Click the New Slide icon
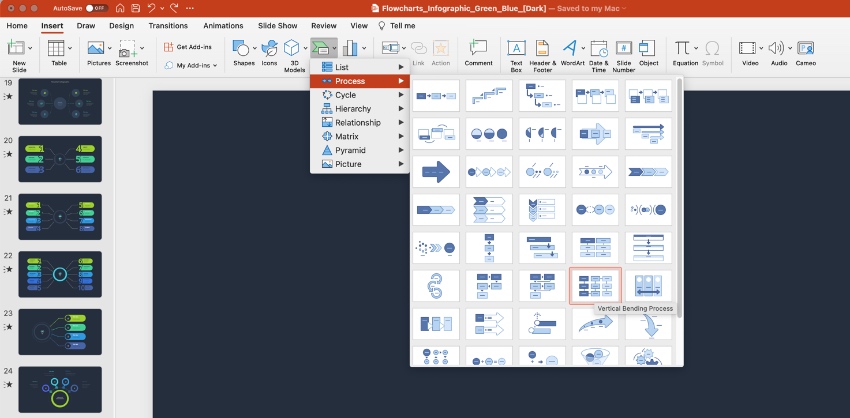 (x=16, y=48)
